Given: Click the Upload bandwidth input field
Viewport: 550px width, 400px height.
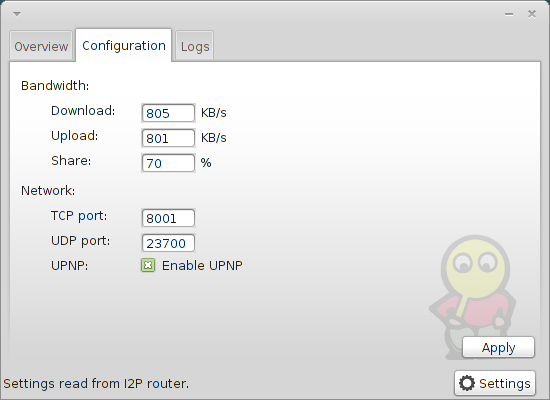Looking at the screenshot, I should (x=168, y=138).
